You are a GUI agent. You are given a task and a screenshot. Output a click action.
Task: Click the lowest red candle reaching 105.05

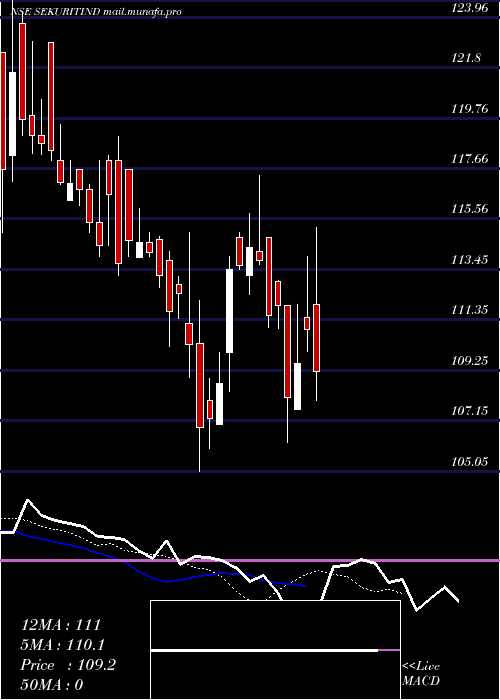200,385
